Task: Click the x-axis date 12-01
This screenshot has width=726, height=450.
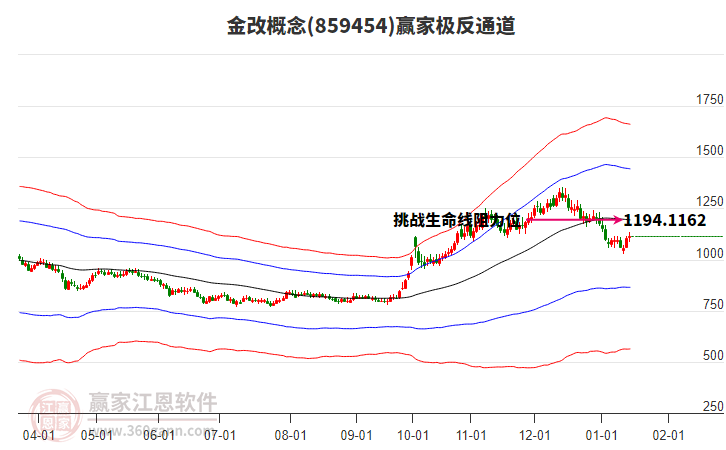Action: [534, 435]
